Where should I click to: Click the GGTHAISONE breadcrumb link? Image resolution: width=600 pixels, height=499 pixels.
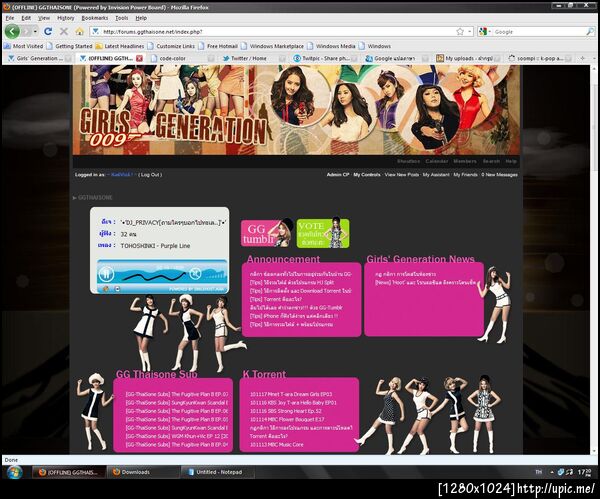tap(95, 197)
